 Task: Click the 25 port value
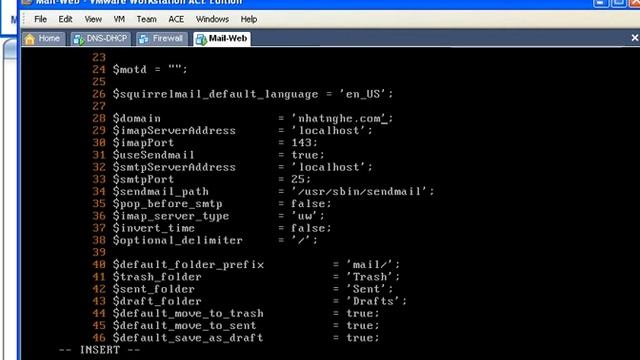point(298,179)
